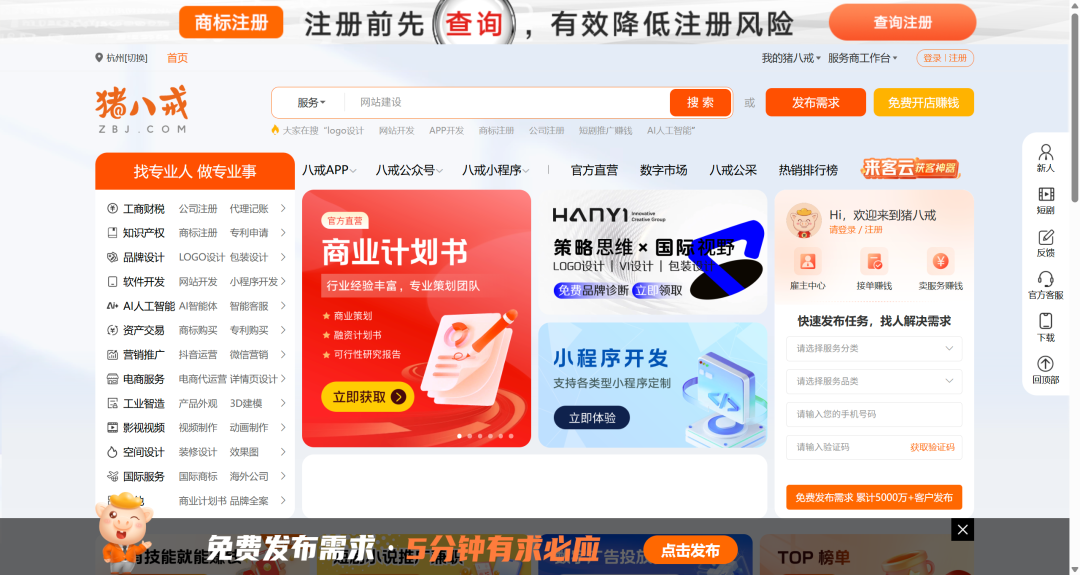Select the first carousel indicator dot
The image size is (1080, 575).
(459, 436)
